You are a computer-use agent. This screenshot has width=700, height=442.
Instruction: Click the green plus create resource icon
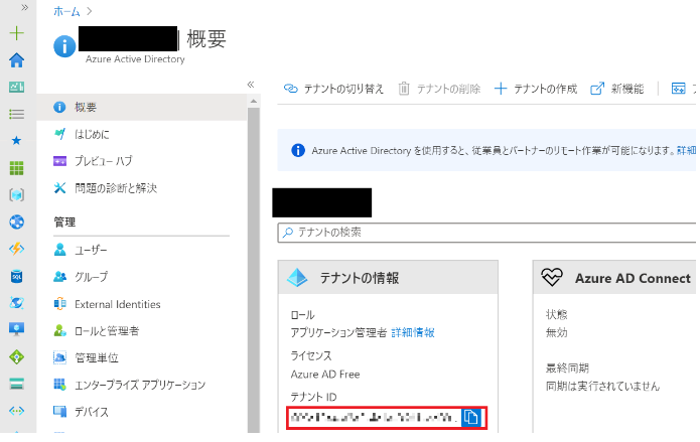point(17,33)
